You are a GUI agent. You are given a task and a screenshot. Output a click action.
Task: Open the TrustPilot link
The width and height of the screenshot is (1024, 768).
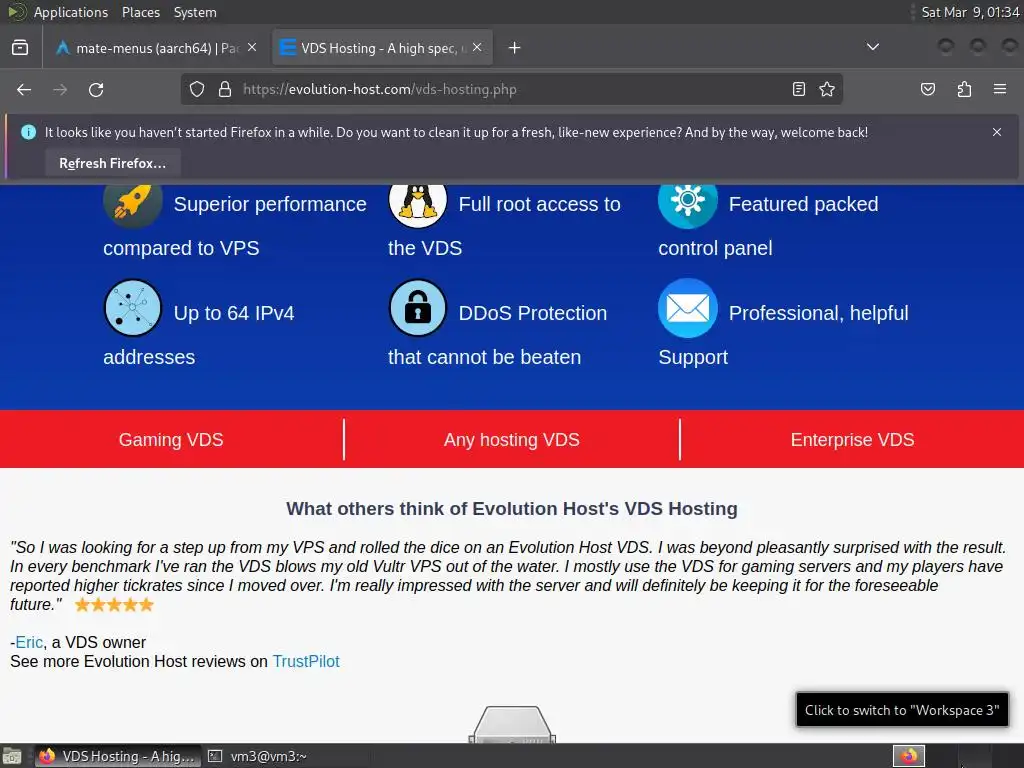tap(306, 662)
